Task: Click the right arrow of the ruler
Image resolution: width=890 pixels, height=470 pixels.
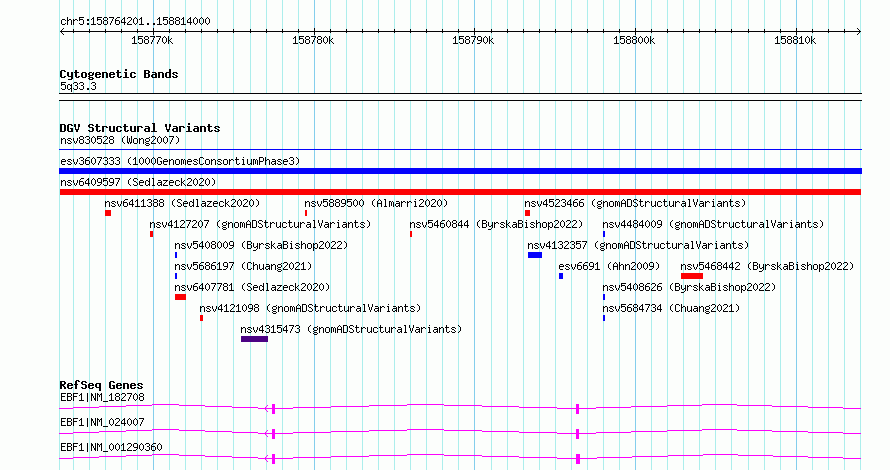Action: point(859,32)
